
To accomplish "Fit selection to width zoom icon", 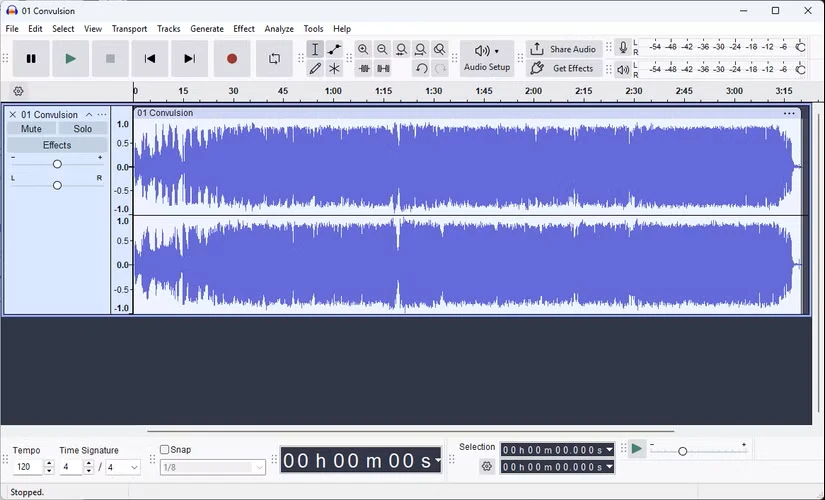I will coord(401,49).
